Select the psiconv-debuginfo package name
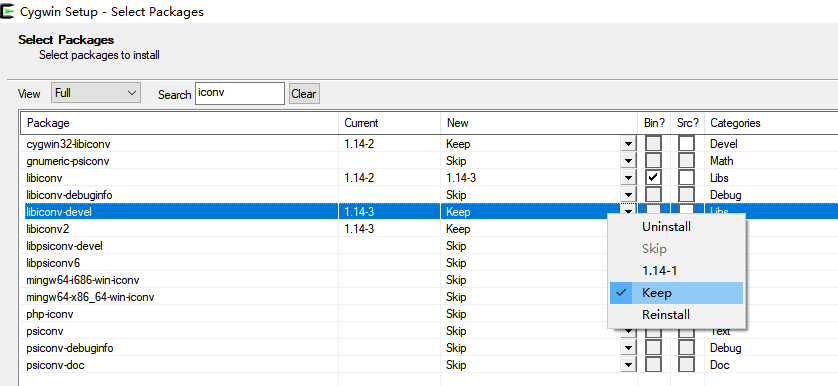 pyautogui.click(x=69, y=348)
